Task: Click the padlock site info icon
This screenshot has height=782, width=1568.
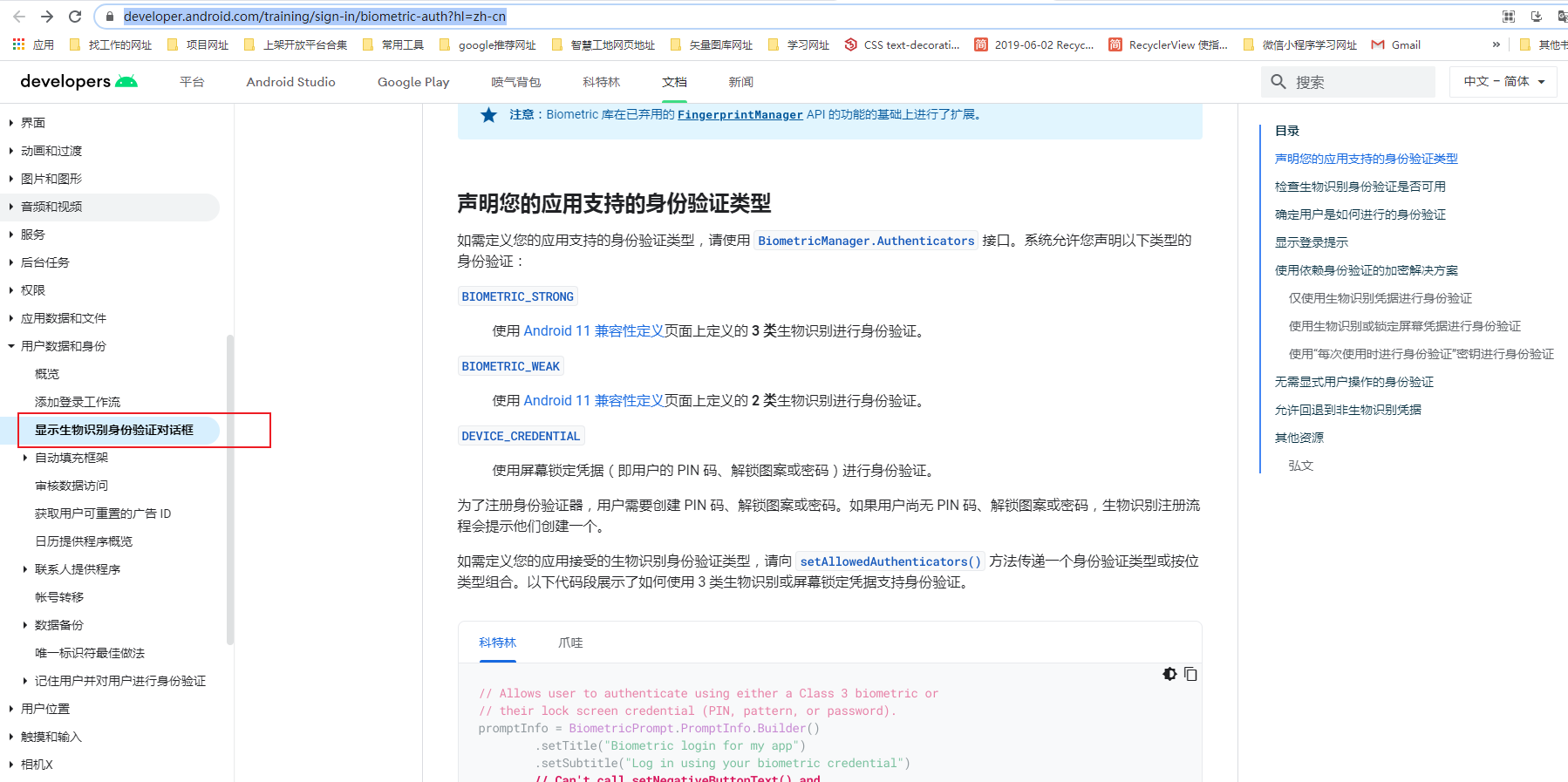Action: click(110, 17)
